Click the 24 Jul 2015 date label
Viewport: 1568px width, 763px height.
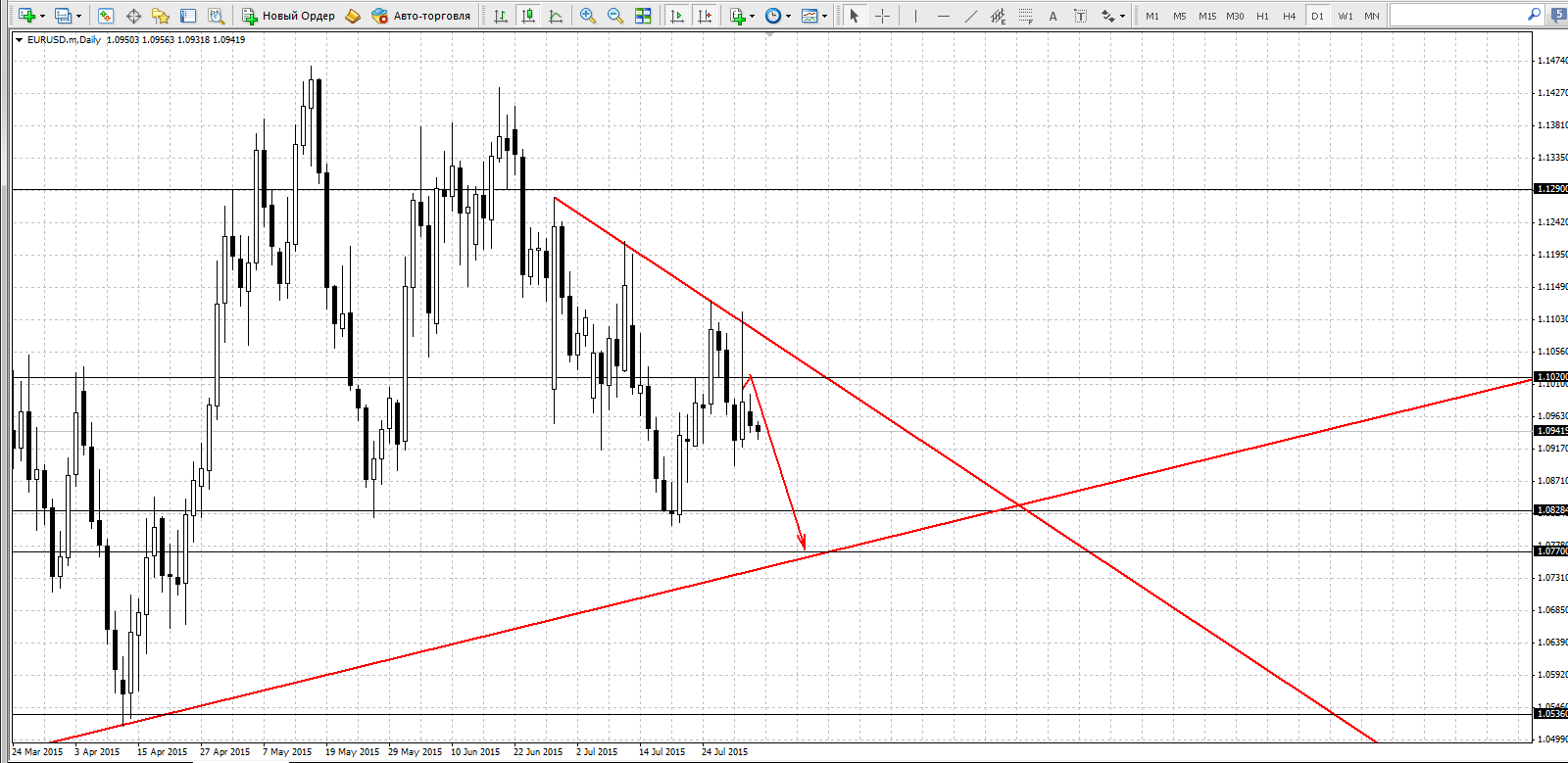(x=725, y=752)
